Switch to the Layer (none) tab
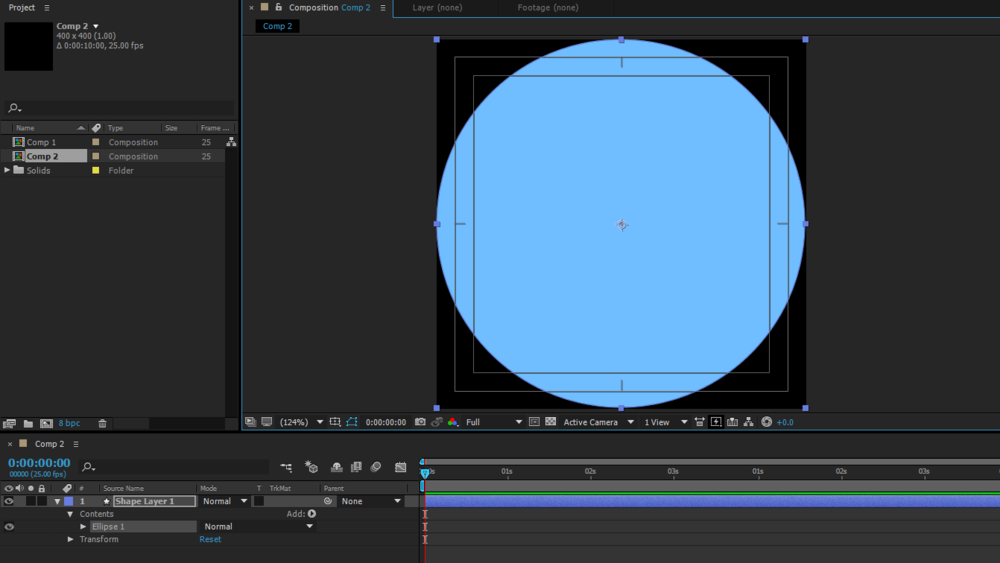This screenshot has width=1000, height=563. tap(437, 8)
